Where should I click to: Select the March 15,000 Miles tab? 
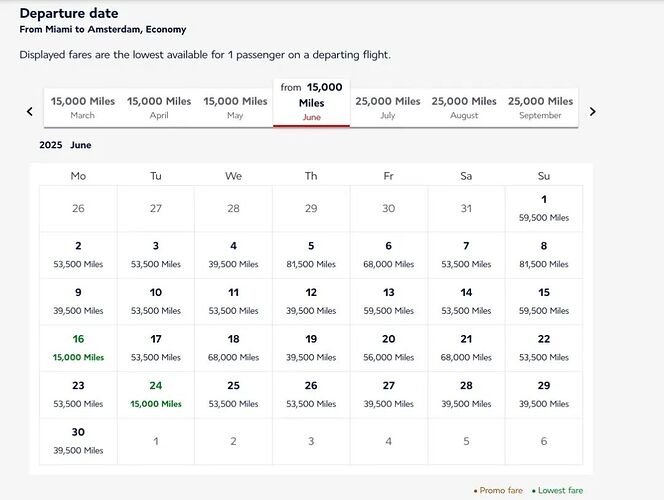click(83, 107)
